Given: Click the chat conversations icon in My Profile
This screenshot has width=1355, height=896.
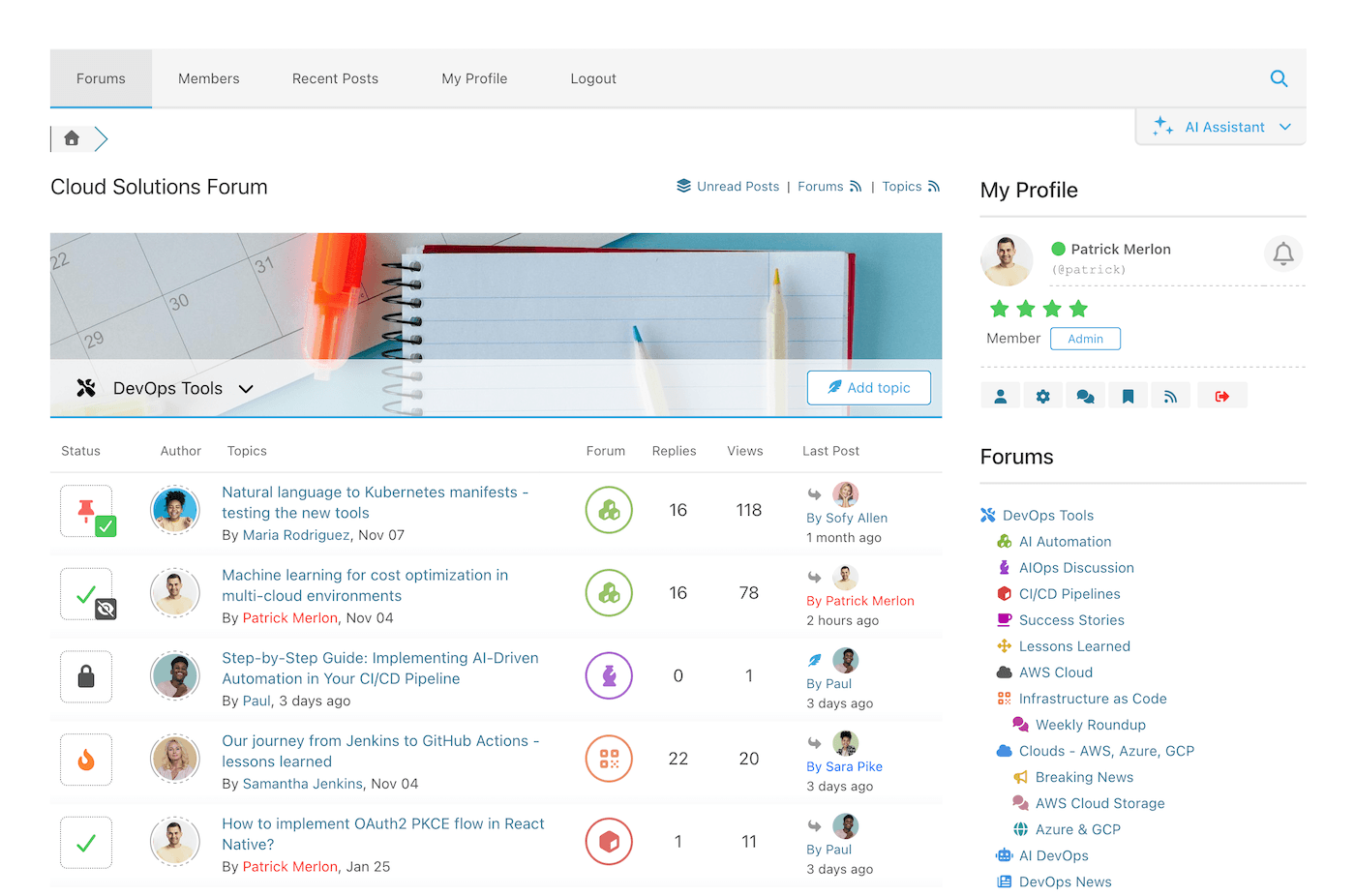Looking at the screenshot, I should coord(1085,395).
